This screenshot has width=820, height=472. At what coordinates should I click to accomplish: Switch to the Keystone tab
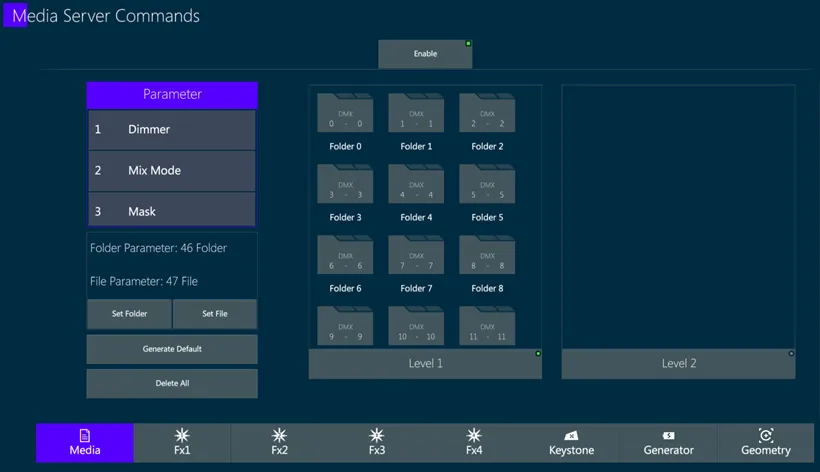coord(571,443)
